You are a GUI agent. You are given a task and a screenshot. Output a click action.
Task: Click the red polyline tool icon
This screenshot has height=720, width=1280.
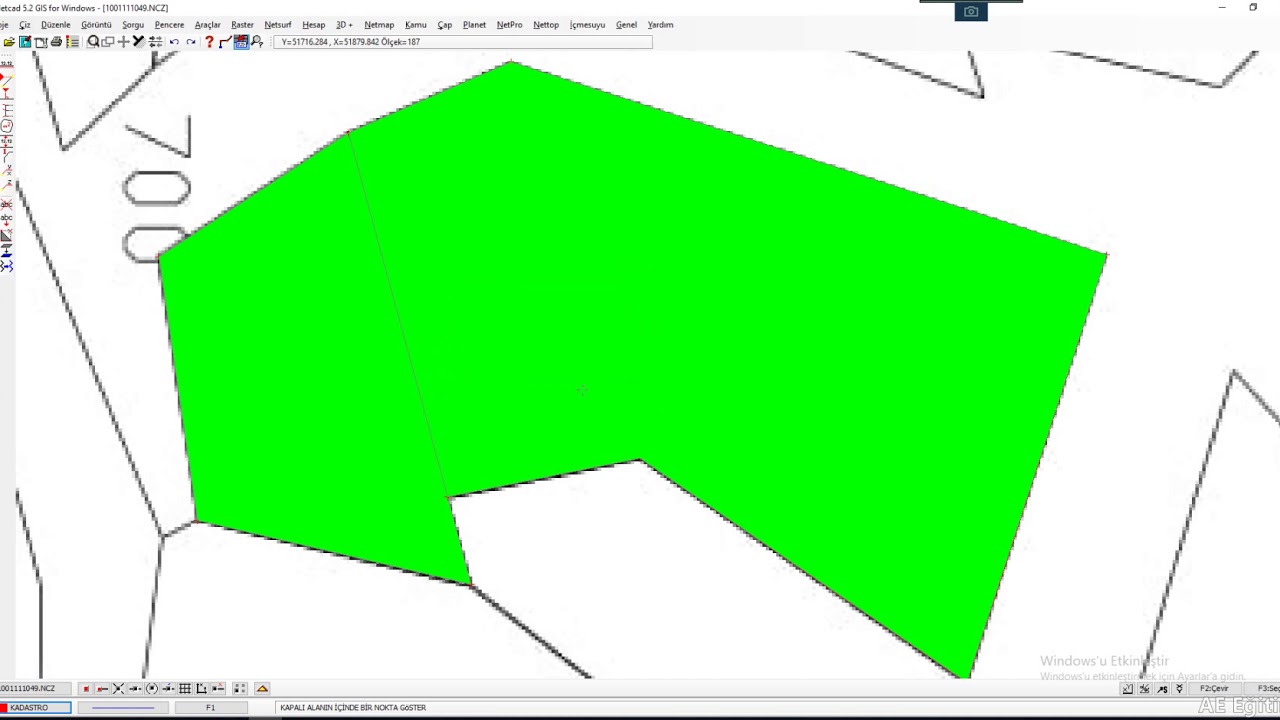[x=225, y=42]
